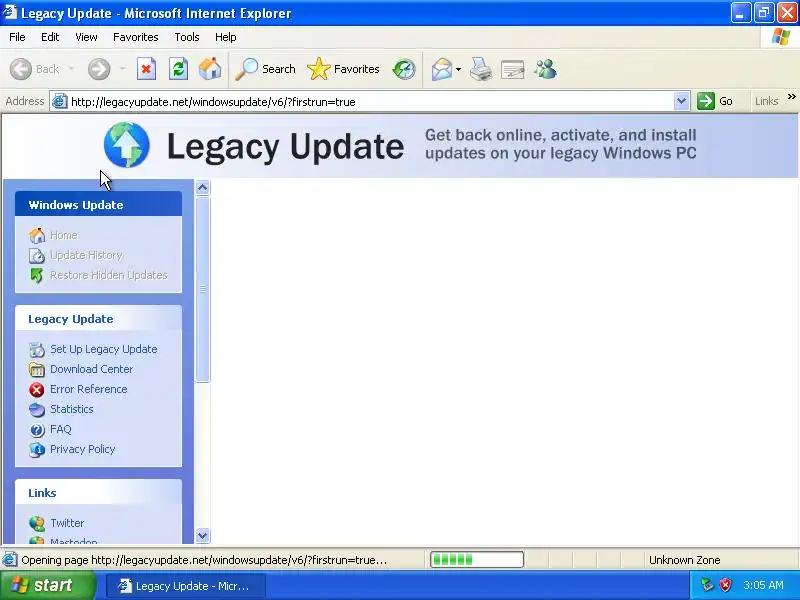This screenshot has height=600, width=800.
Task: Click the Windows Update panel header
Action: (98, 204)
